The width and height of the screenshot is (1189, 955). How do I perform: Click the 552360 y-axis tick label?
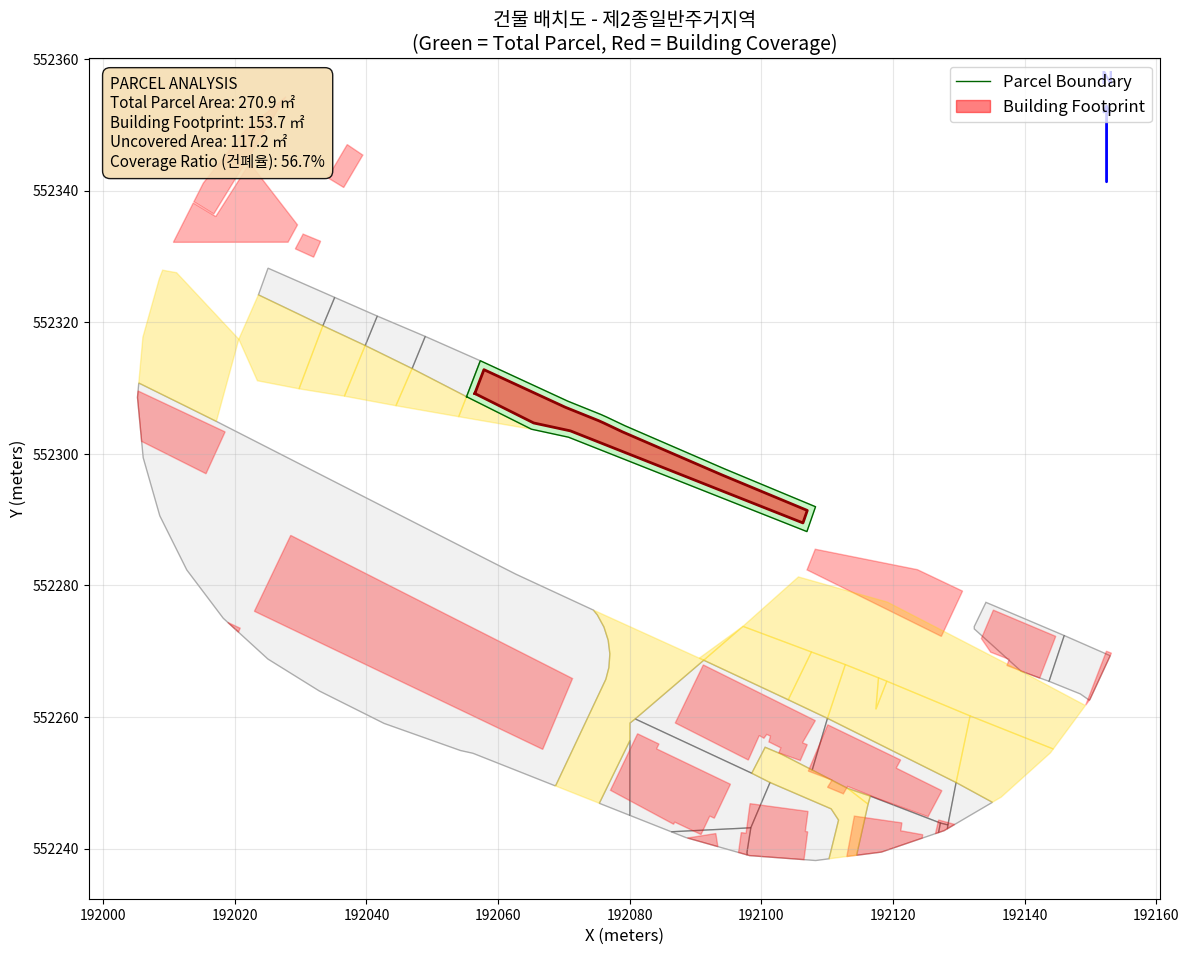click(56, 60)
